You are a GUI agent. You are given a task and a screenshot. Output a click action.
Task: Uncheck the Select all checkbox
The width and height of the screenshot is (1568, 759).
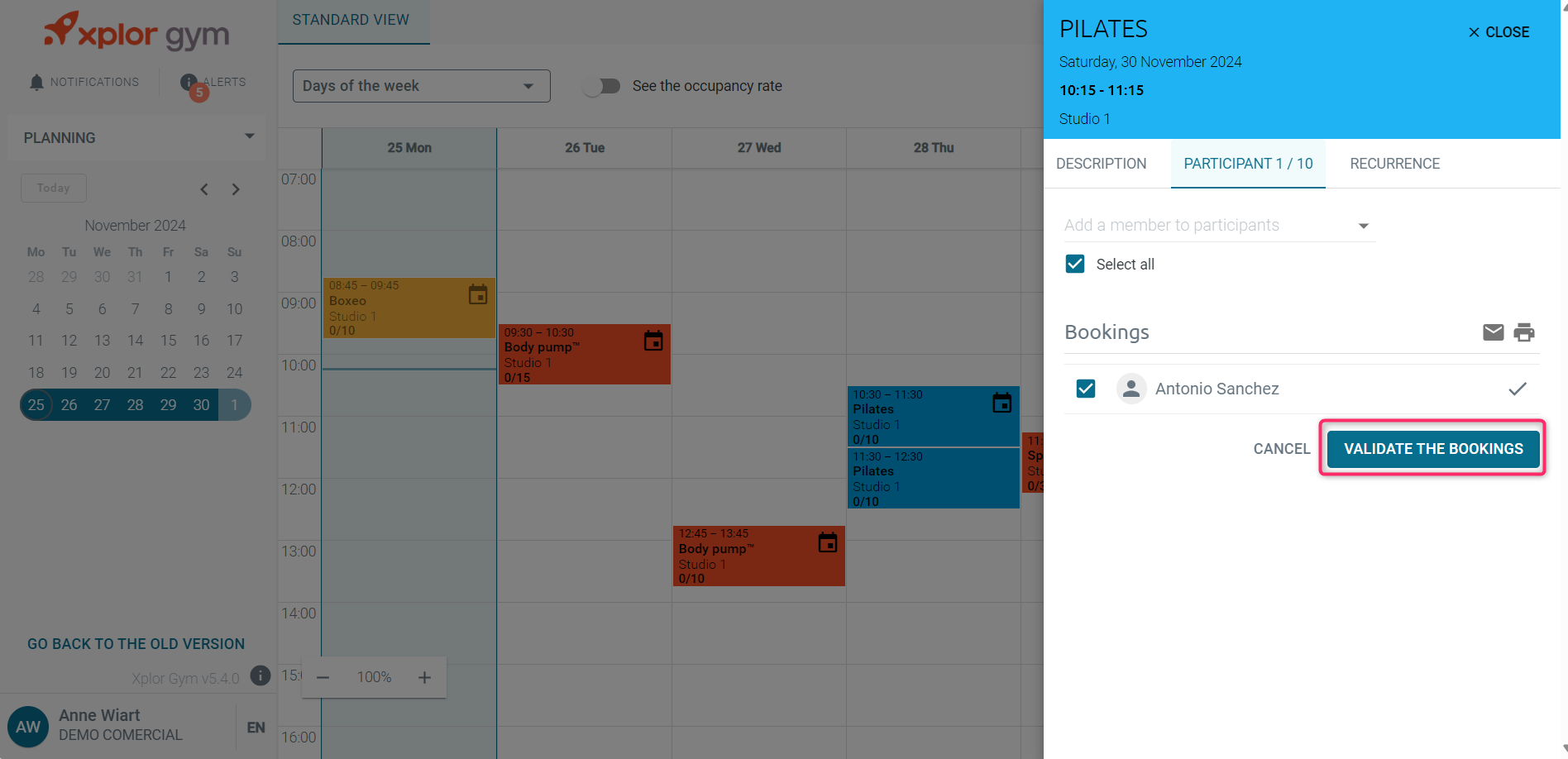1075,264
